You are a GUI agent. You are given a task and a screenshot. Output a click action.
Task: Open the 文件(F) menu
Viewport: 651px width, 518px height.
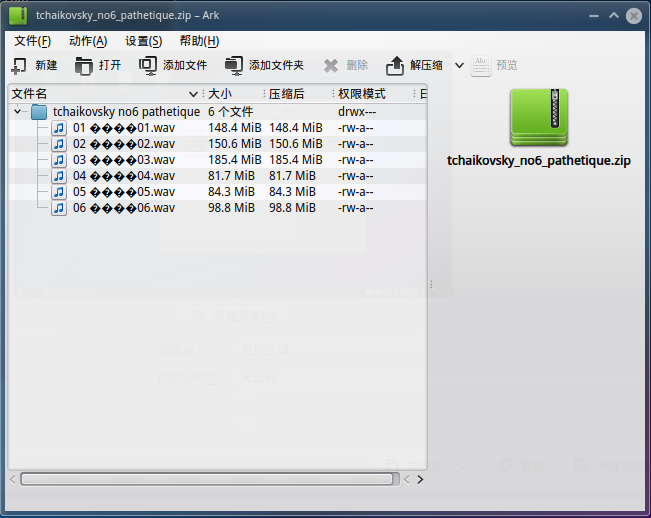[x=32, y=41]
